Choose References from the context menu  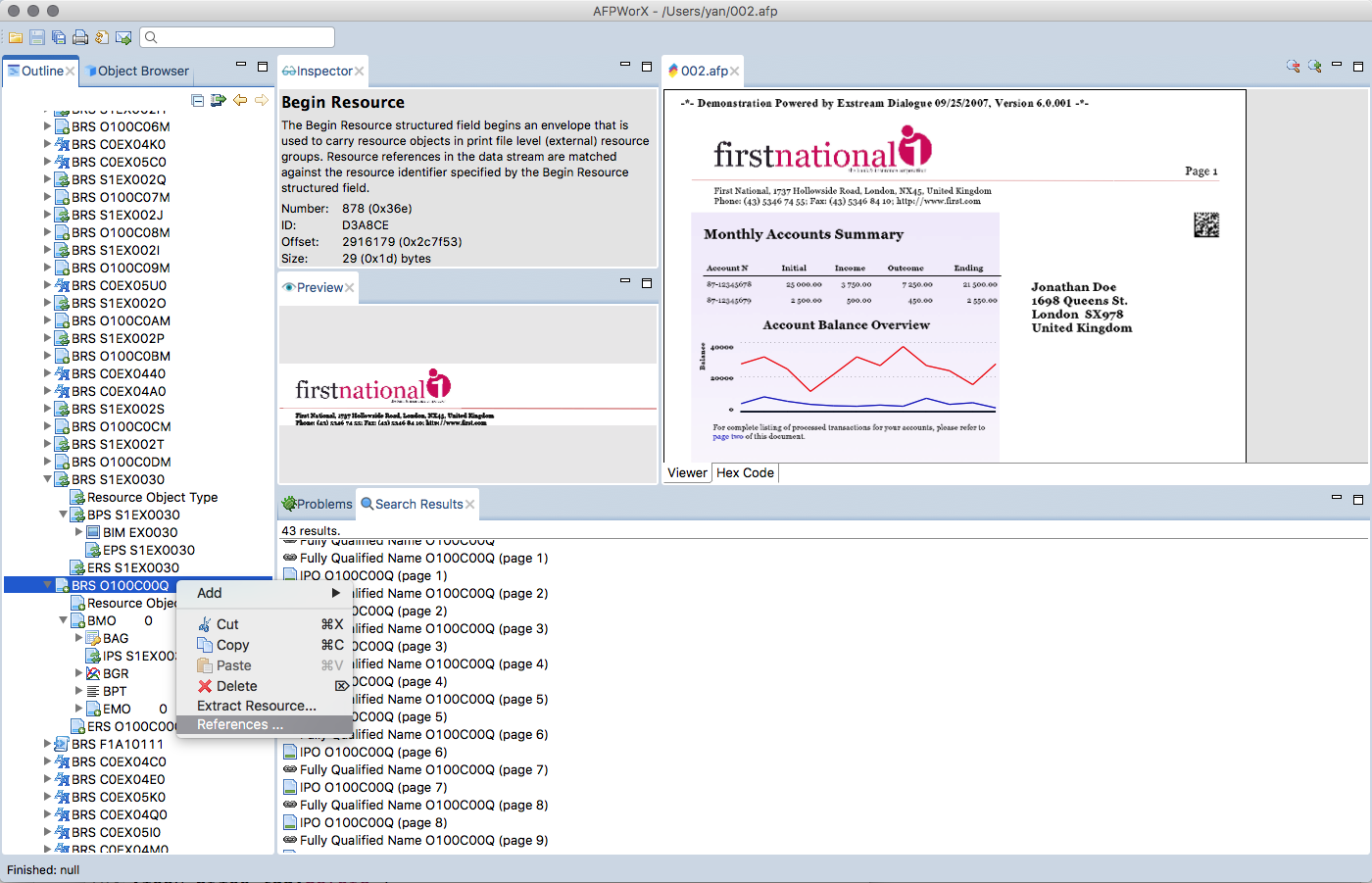[240, 724]
